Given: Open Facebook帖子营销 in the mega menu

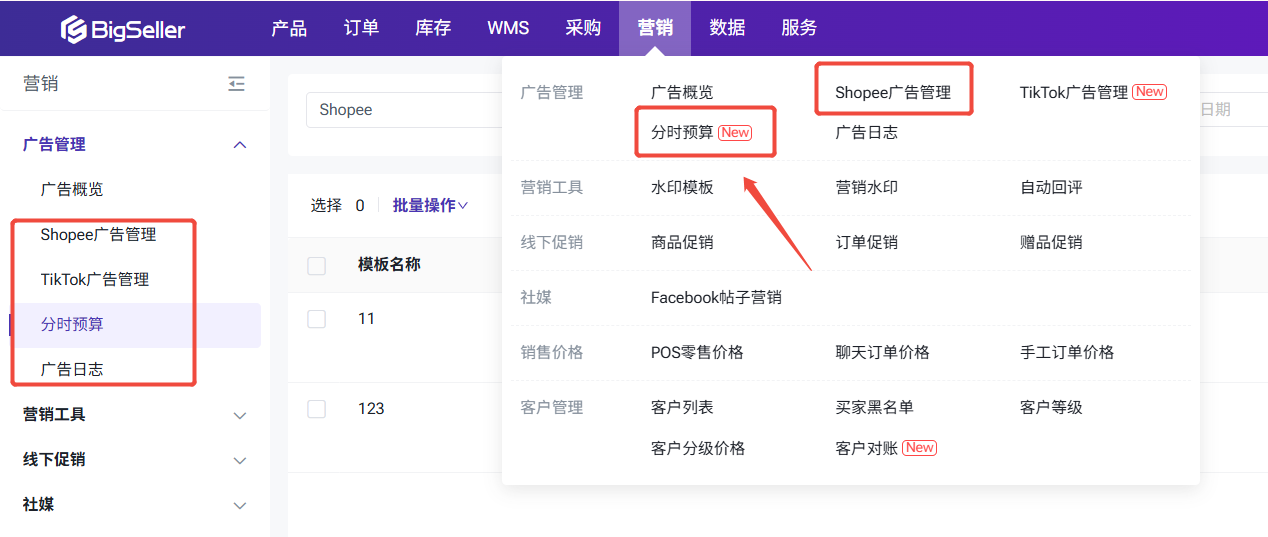Looking at the screenshot, I should tap(716, 297).
